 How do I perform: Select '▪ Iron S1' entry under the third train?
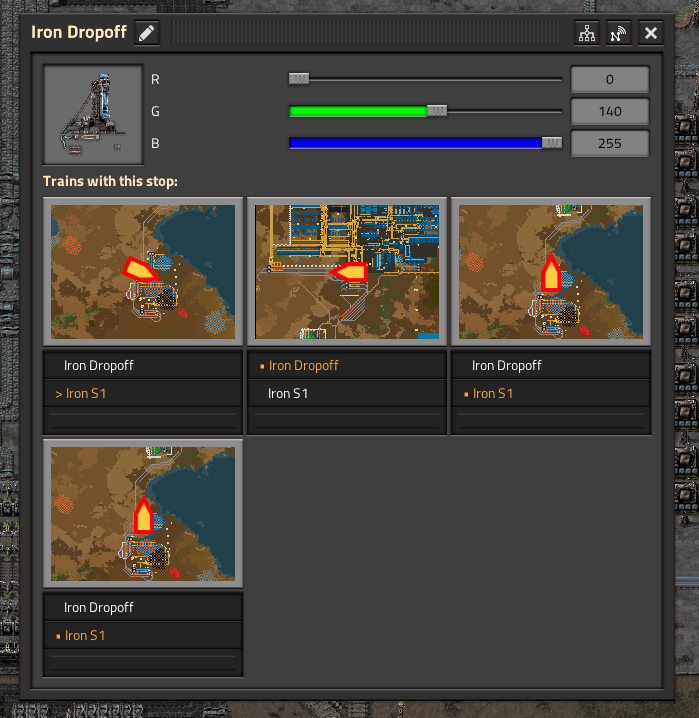click(x=551, y=393)
